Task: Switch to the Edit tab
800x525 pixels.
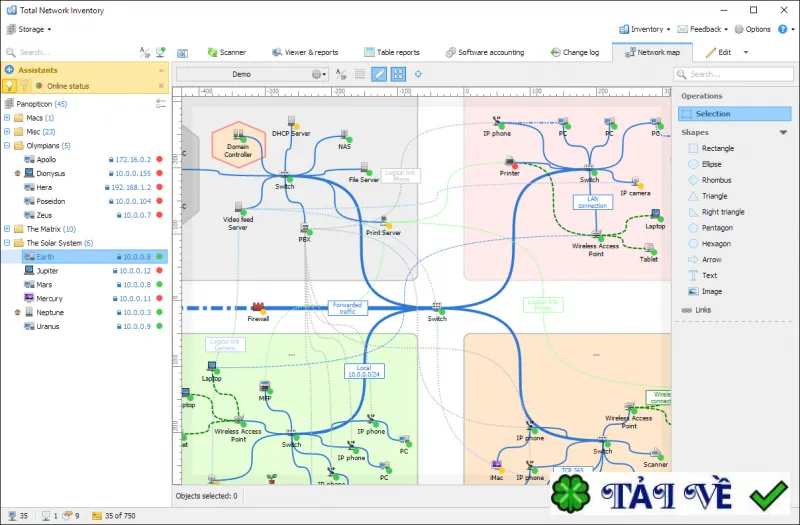Action: (718, 52)
